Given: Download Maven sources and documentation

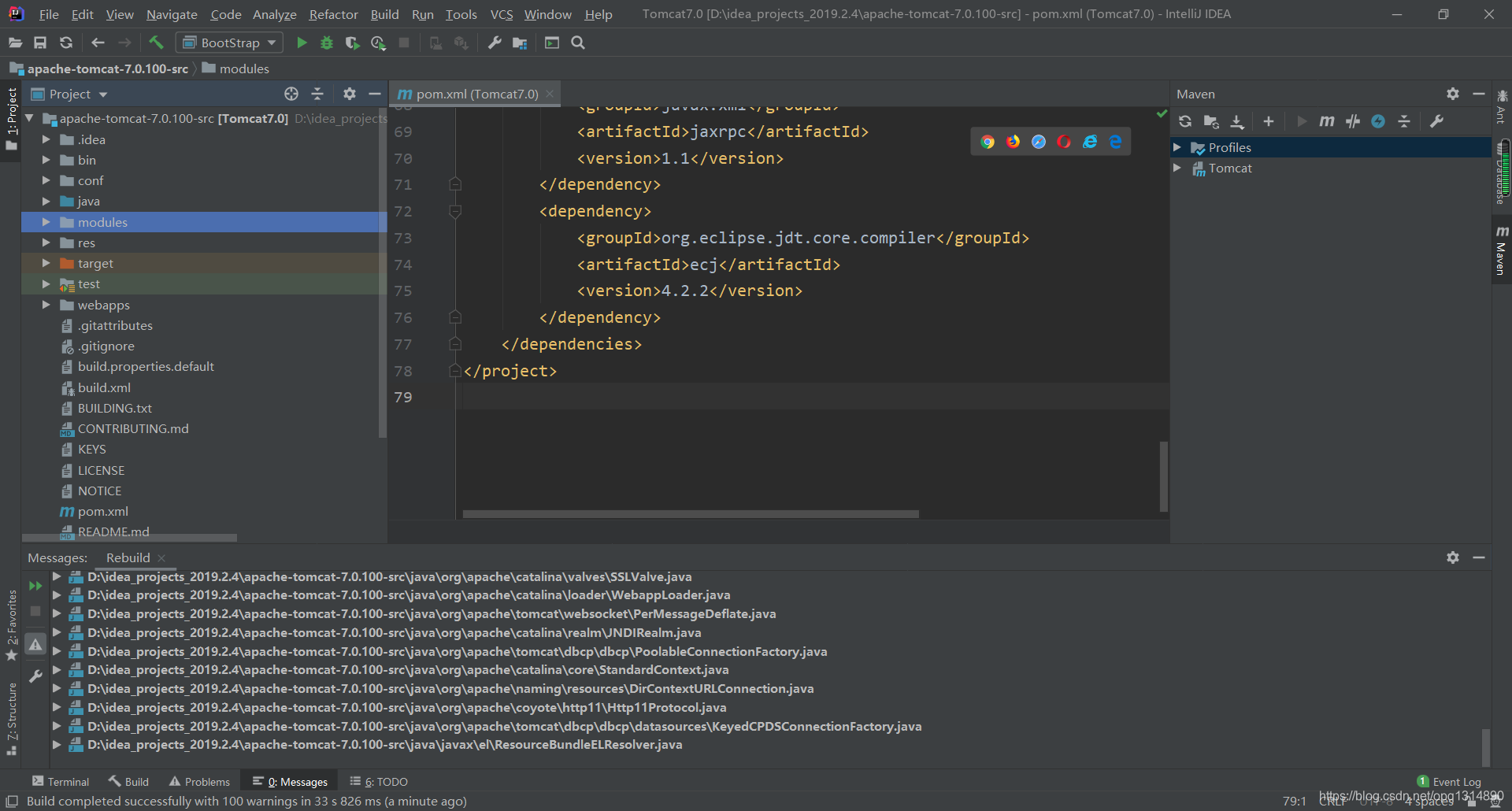Looking at the screenshot, I should tap(1237, 121).
